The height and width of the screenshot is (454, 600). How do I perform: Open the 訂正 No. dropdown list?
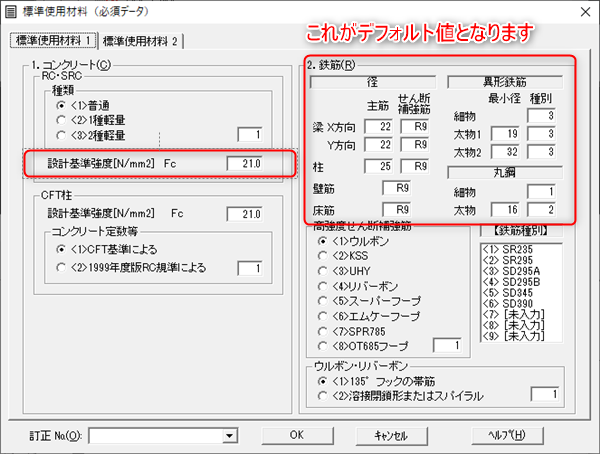pyautogui.click(x=230, y=435)
